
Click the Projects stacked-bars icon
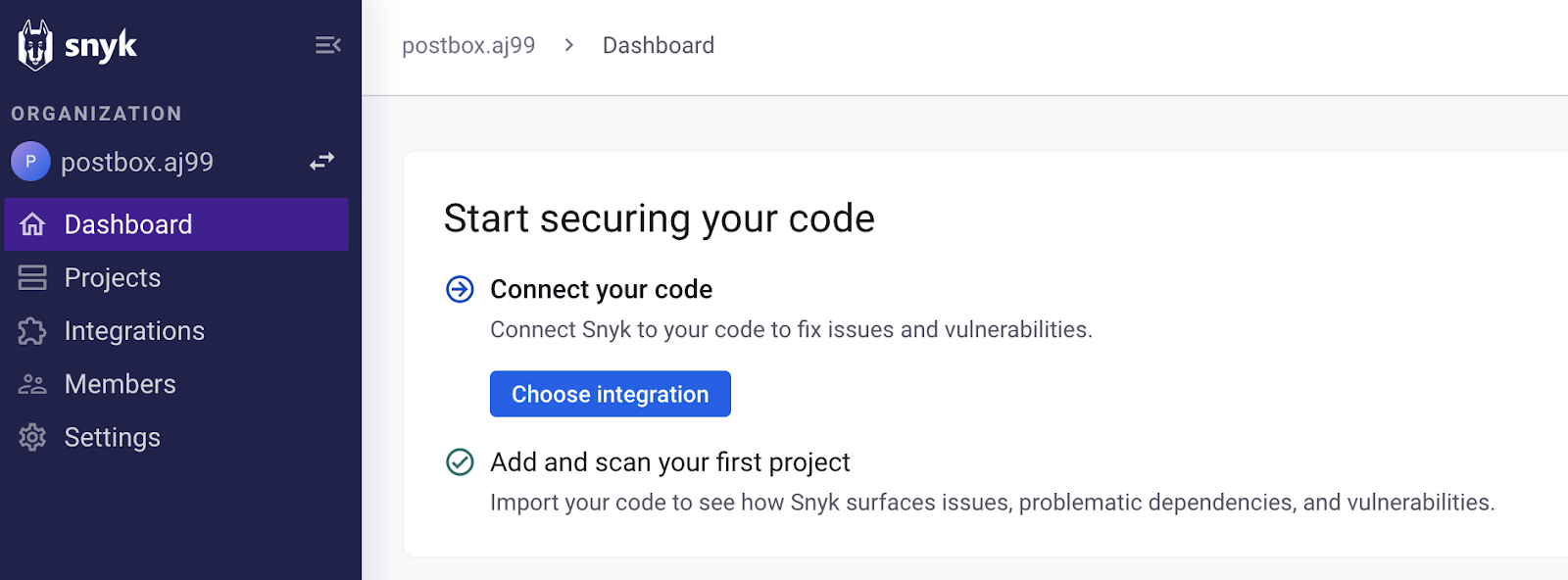(32, 278)
